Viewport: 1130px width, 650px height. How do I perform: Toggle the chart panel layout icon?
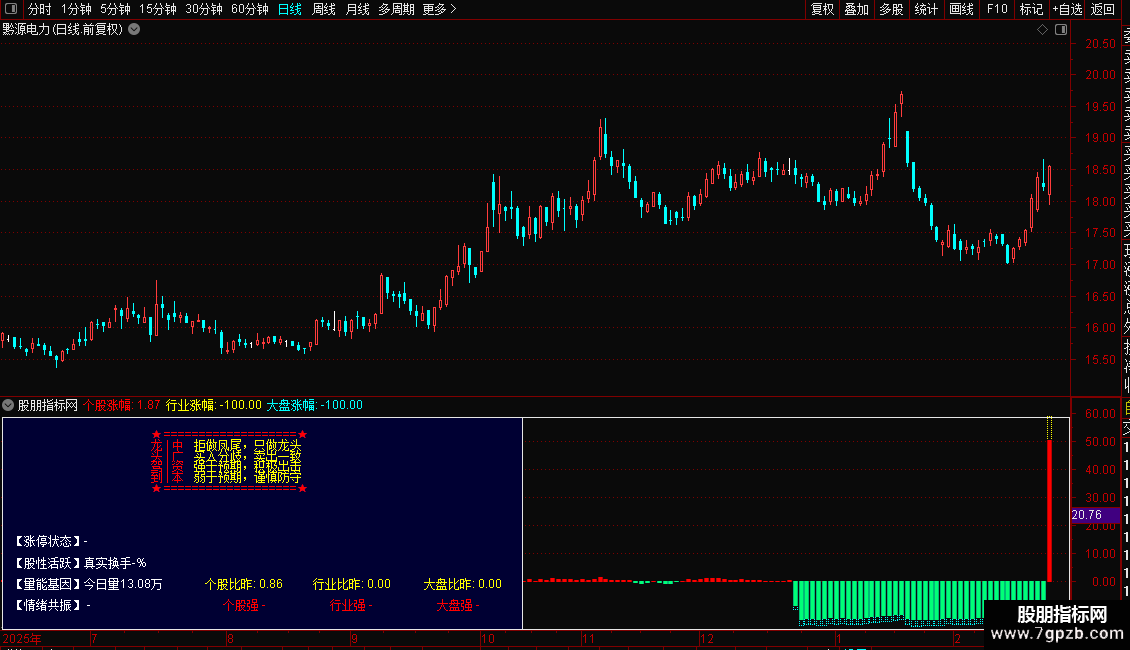(x=1061, y=30)
